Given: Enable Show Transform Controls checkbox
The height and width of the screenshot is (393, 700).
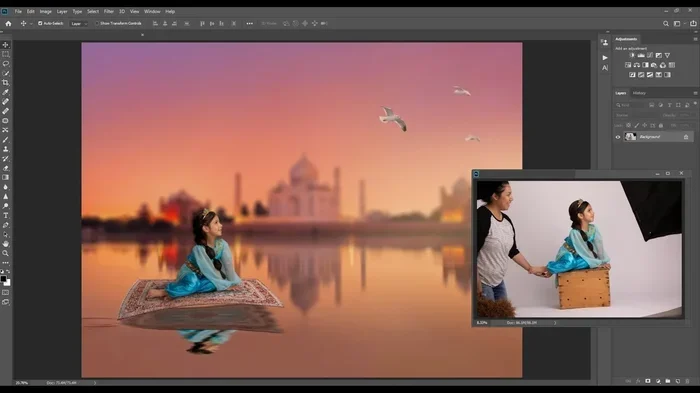Looking at the screenshot, I should (96, 23).
